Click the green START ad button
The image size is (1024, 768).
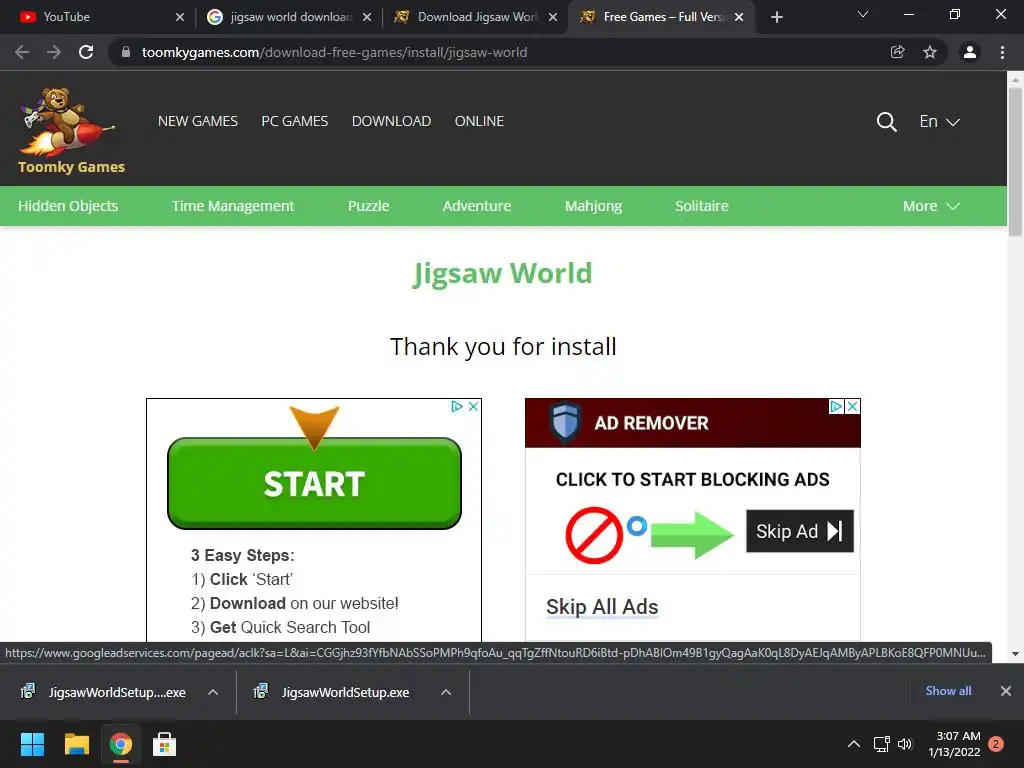(x=314, y=483)
